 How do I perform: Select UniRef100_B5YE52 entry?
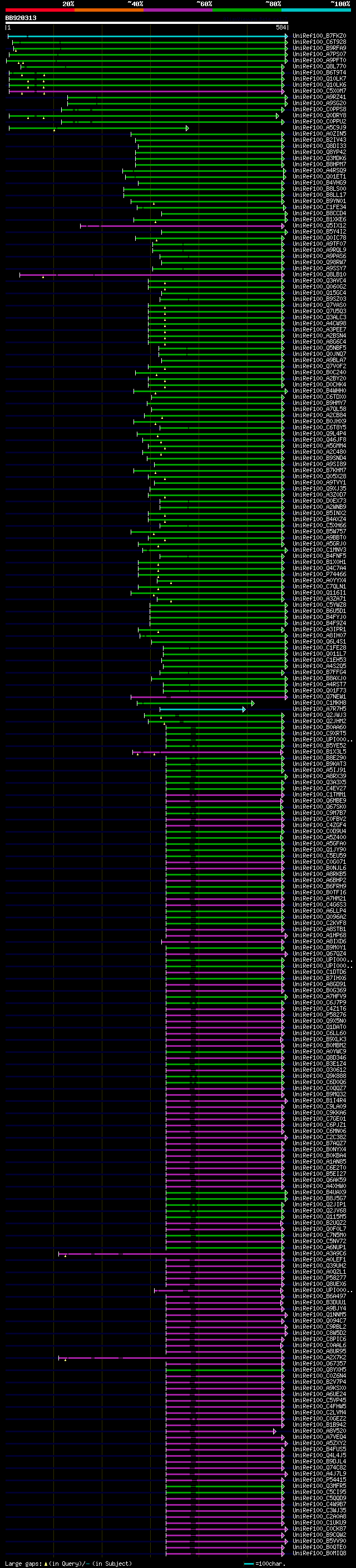click(319, 745)
